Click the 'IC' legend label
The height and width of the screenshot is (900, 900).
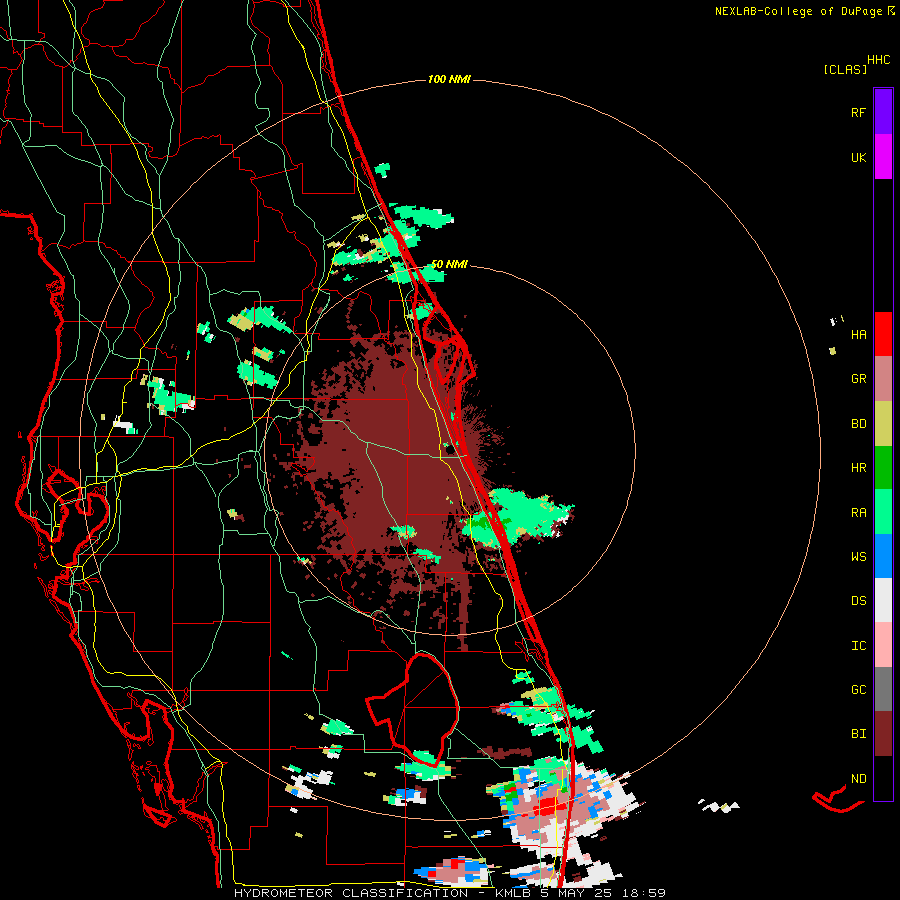pos(859,646)
